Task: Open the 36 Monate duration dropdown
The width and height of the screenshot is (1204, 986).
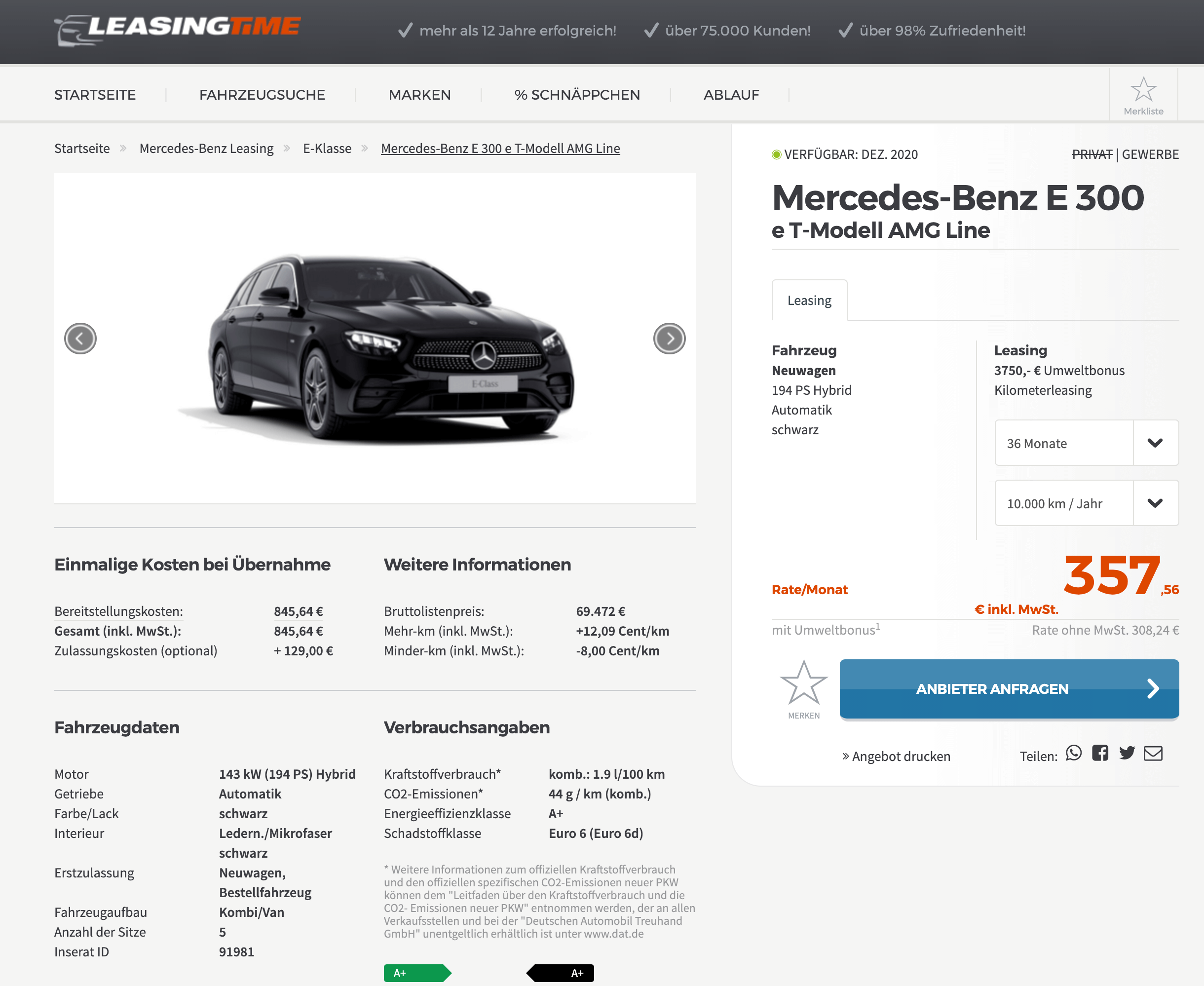Action: click(1087, 443)
